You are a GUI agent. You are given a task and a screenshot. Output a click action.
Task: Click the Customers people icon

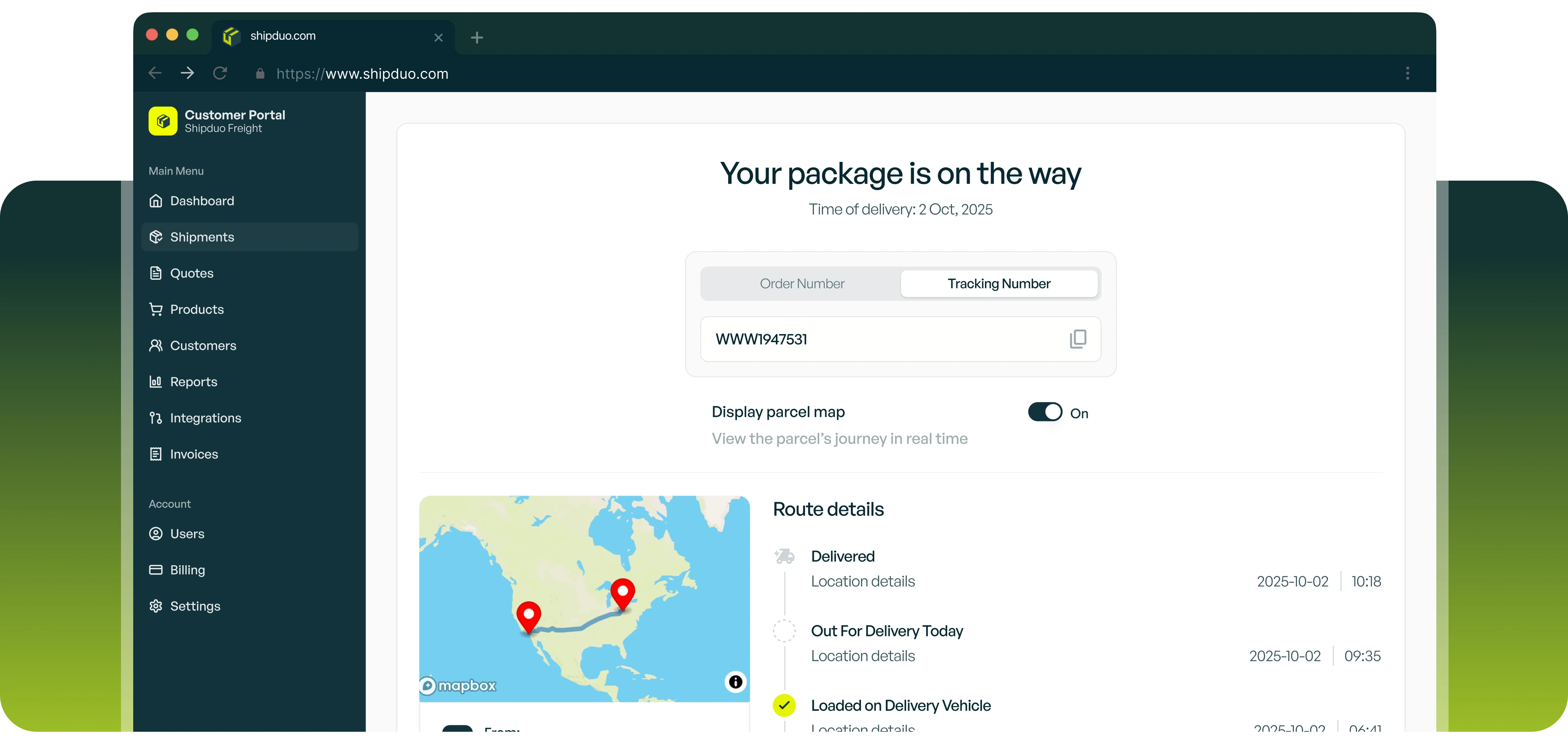156,346
